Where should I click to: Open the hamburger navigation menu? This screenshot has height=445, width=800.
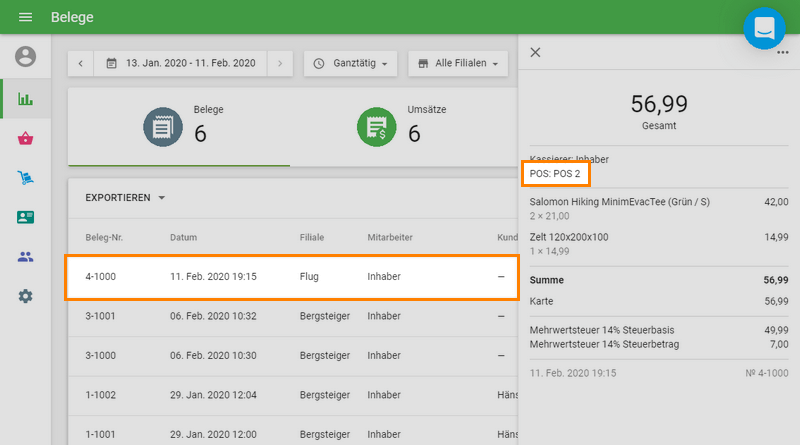coord(25,18)
